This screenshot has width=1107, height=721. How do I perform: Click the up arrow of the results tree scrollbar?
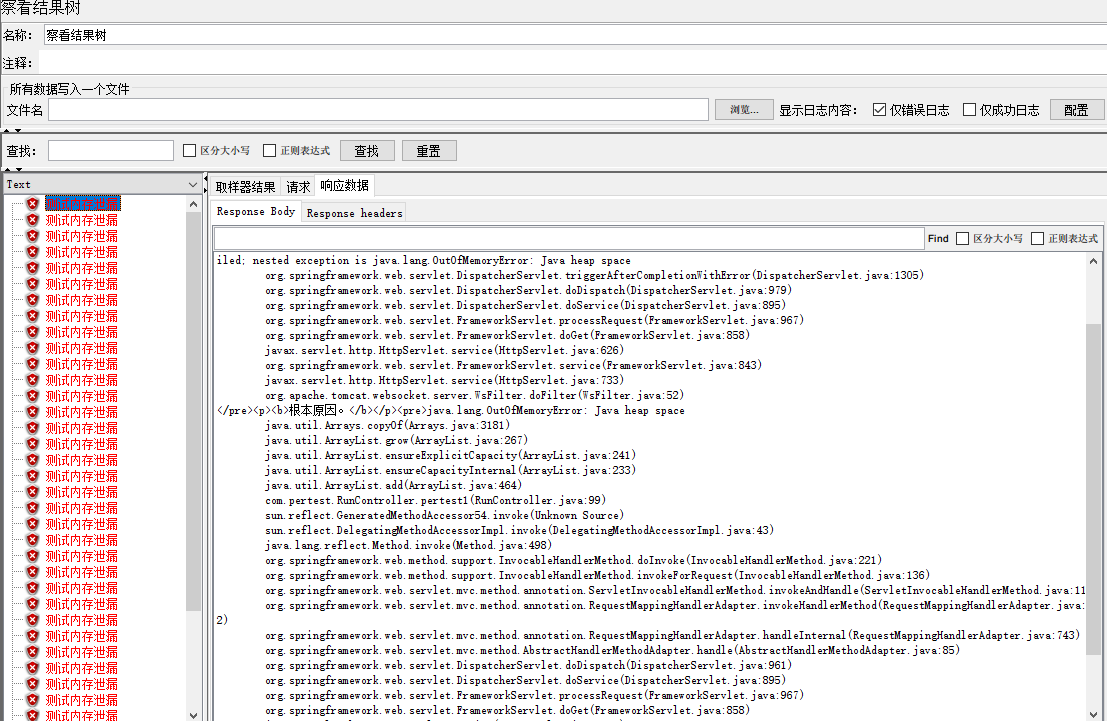pyautogui.click(x=194, y=204)
